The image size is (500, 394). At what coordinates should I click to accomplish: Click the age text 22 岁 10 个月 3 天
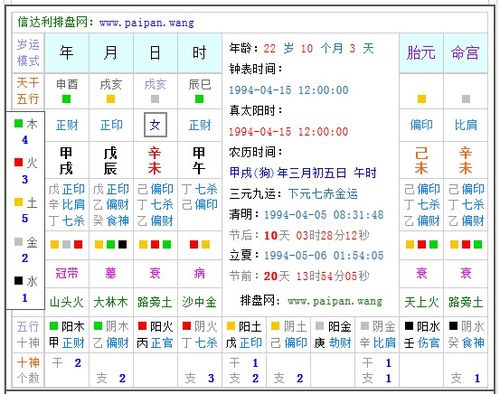coord(319,49)
